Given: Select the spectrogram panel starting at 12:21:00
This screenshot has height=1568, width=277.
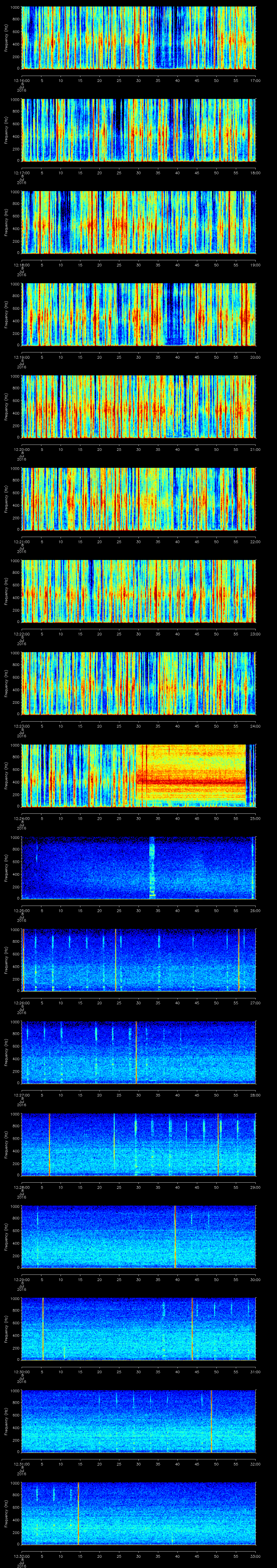Looking at the screenshot, I should coord(139,499).
